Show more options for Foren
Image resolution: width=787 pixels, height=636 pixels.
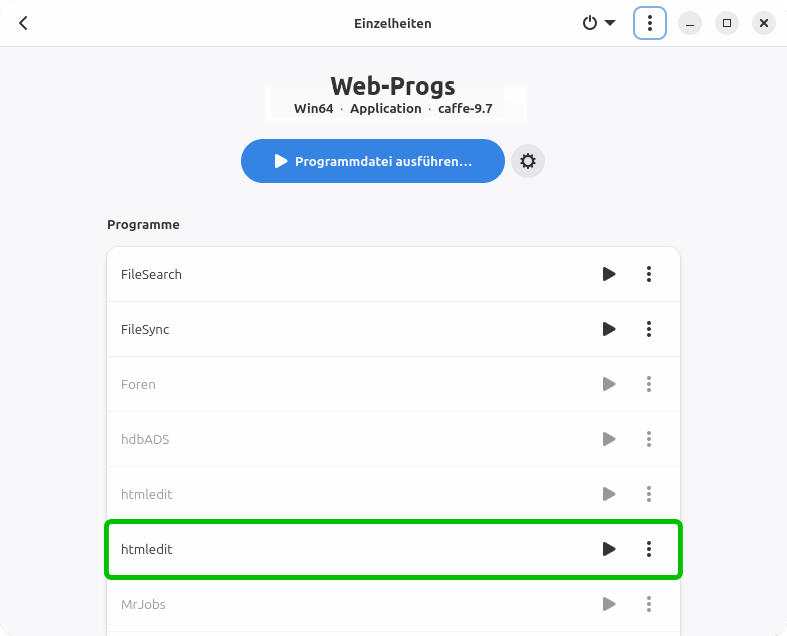[649, 384]
